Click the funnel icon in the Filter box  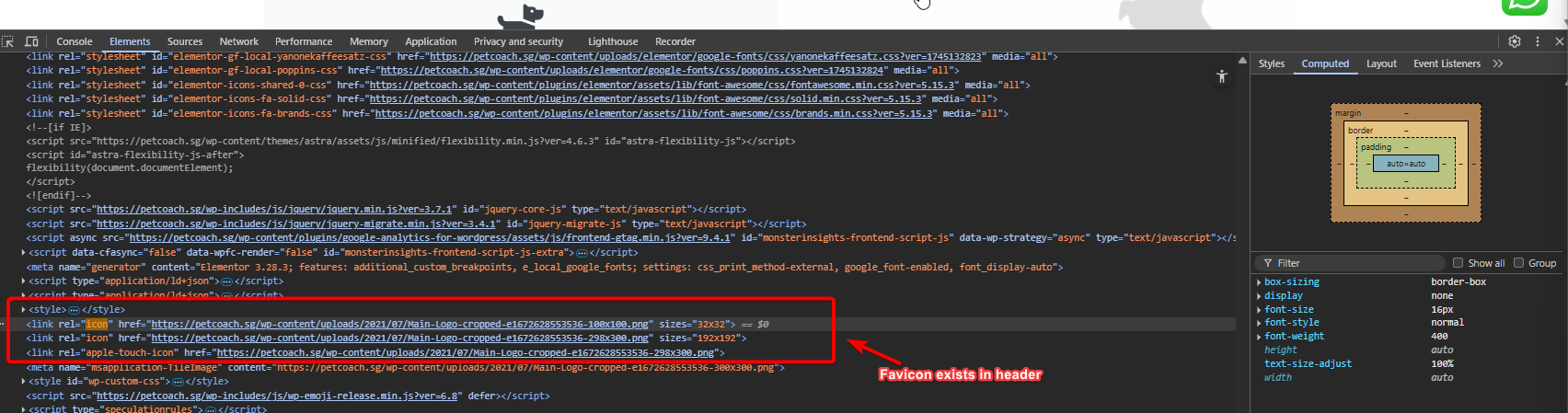(x=1268, y=263)
